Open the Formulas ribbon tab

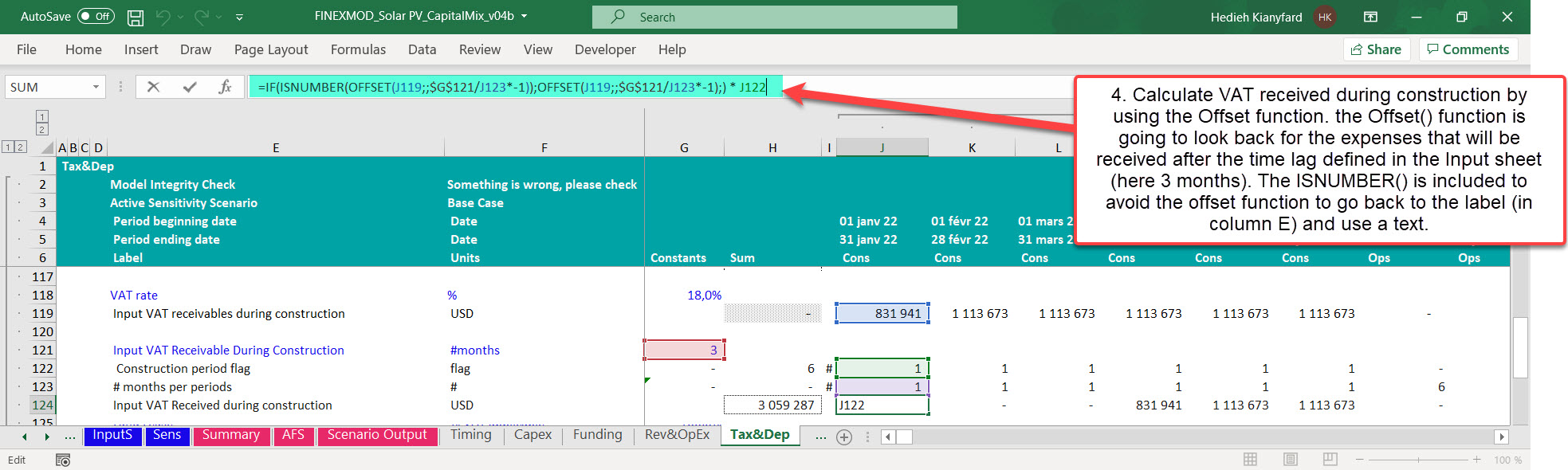click(358, 49)
